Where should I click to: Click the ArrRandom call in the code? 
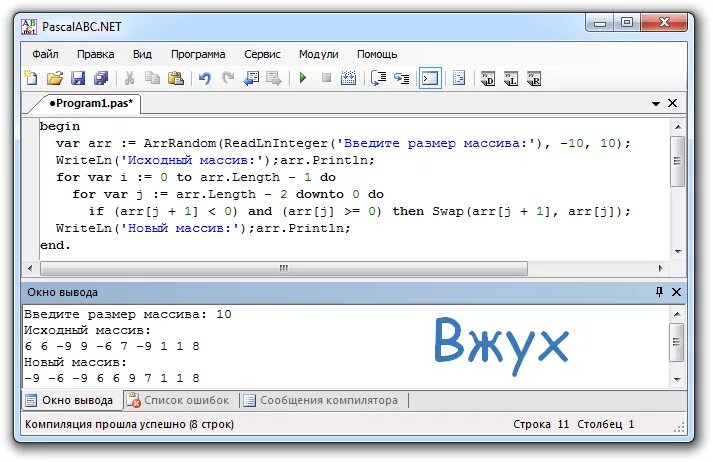pos(180,143)
